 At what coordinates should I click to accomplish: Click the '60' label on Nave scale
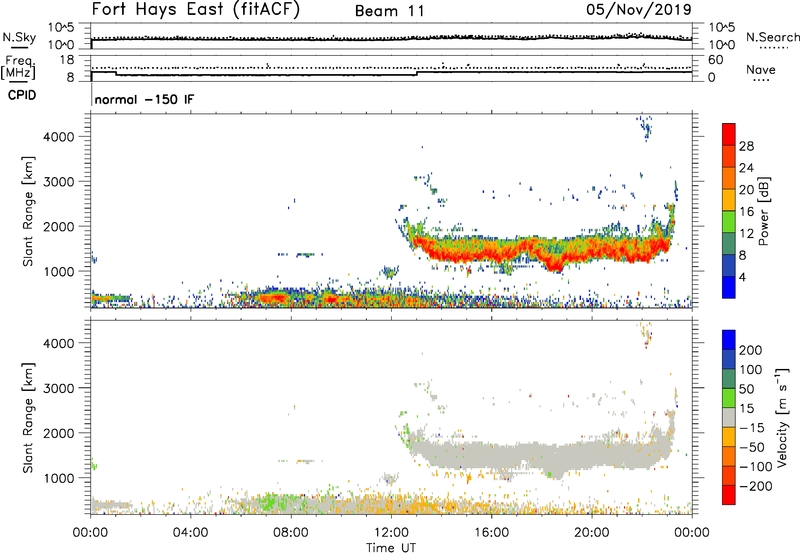715,60
